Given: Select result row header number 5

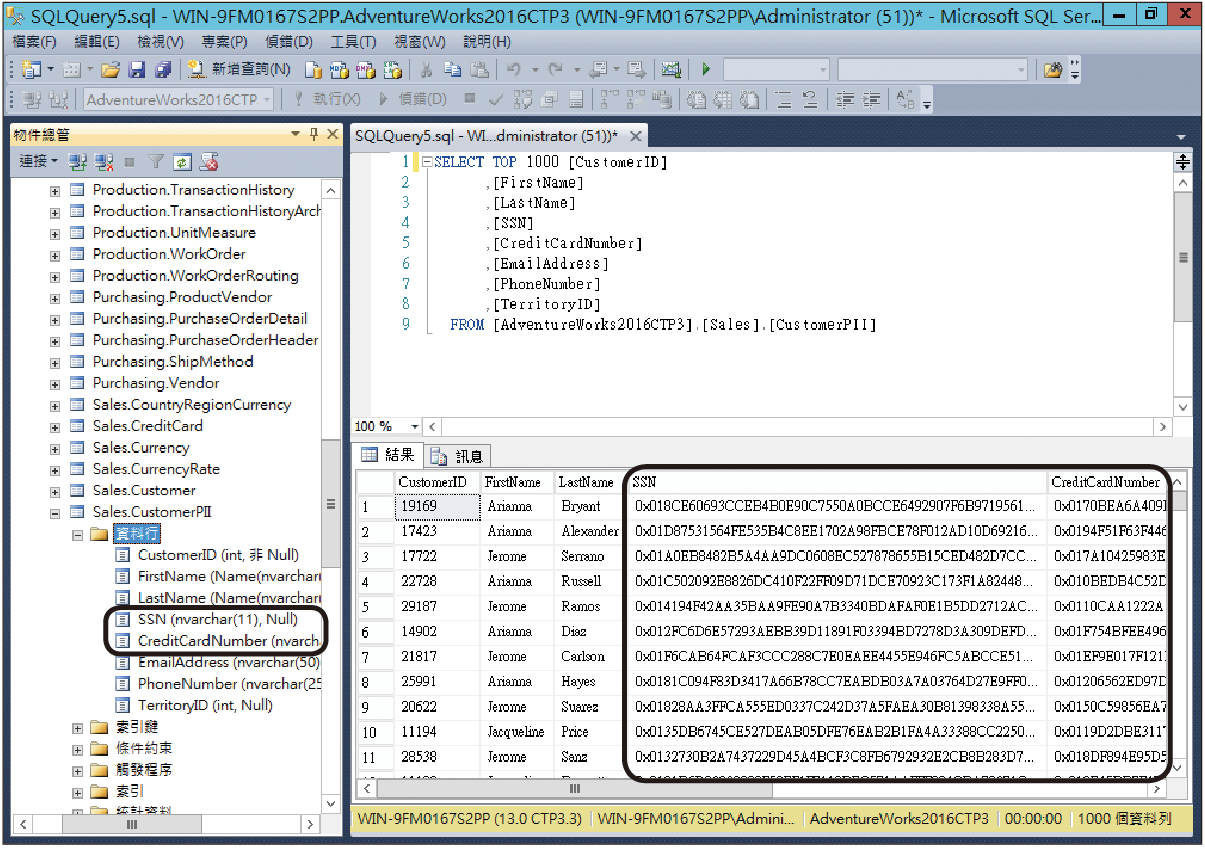Looking at the screenshot, I should click(375, 607).
